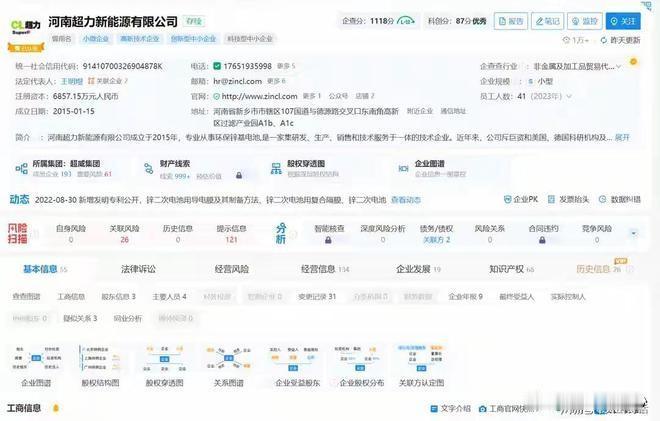Open 企业受益股东 diagram thumbnail

pos(297,366)
